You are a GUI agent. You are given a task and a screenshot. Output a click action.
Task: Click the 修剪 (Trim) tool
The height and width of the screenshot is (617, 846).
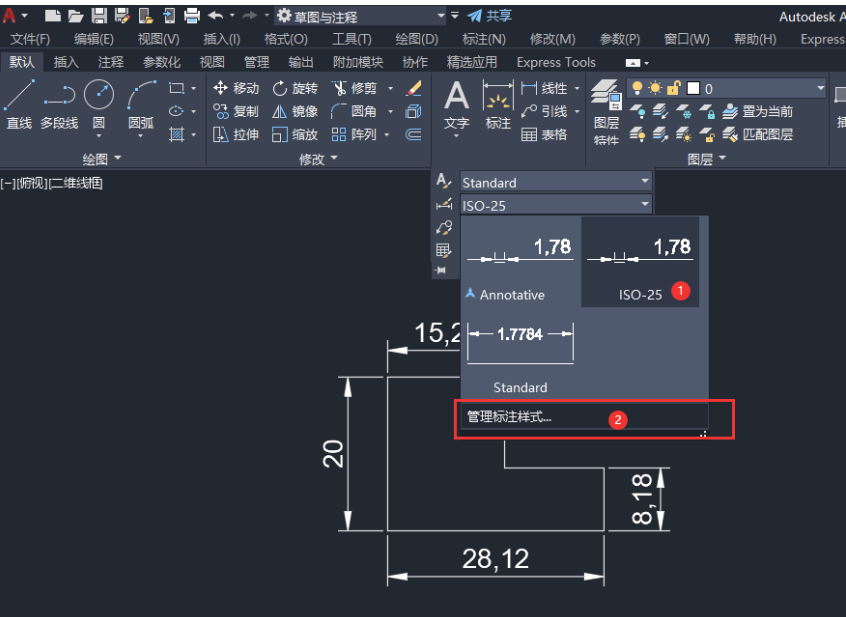(354, 88)
